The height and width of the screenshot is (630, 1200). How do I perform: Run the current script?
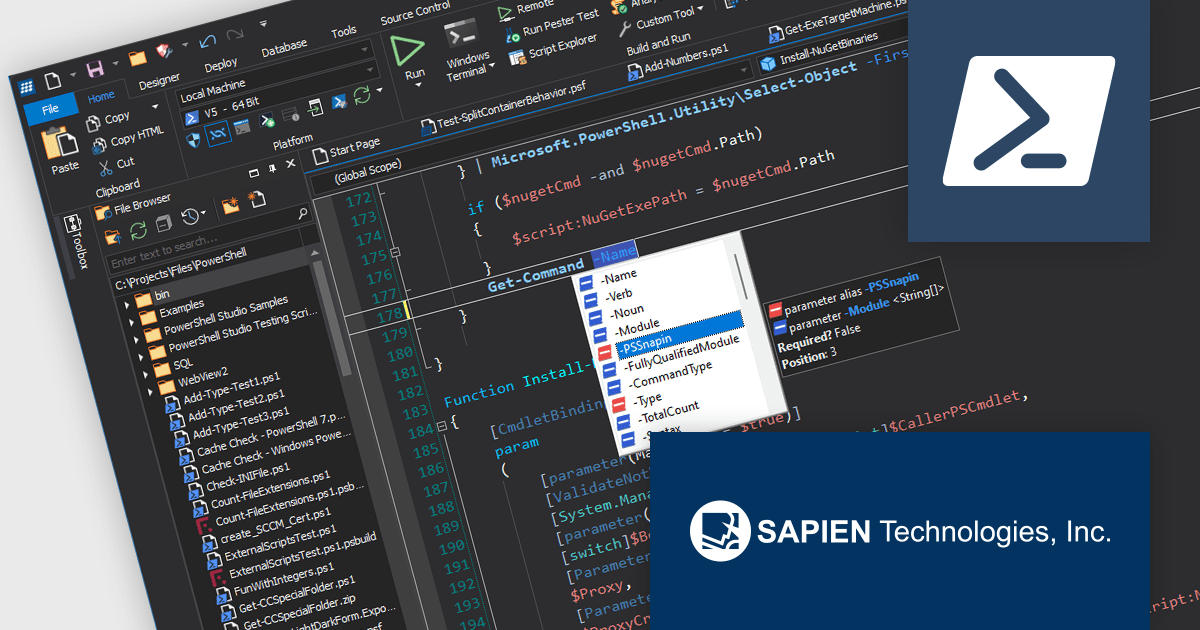pos(409,48)
